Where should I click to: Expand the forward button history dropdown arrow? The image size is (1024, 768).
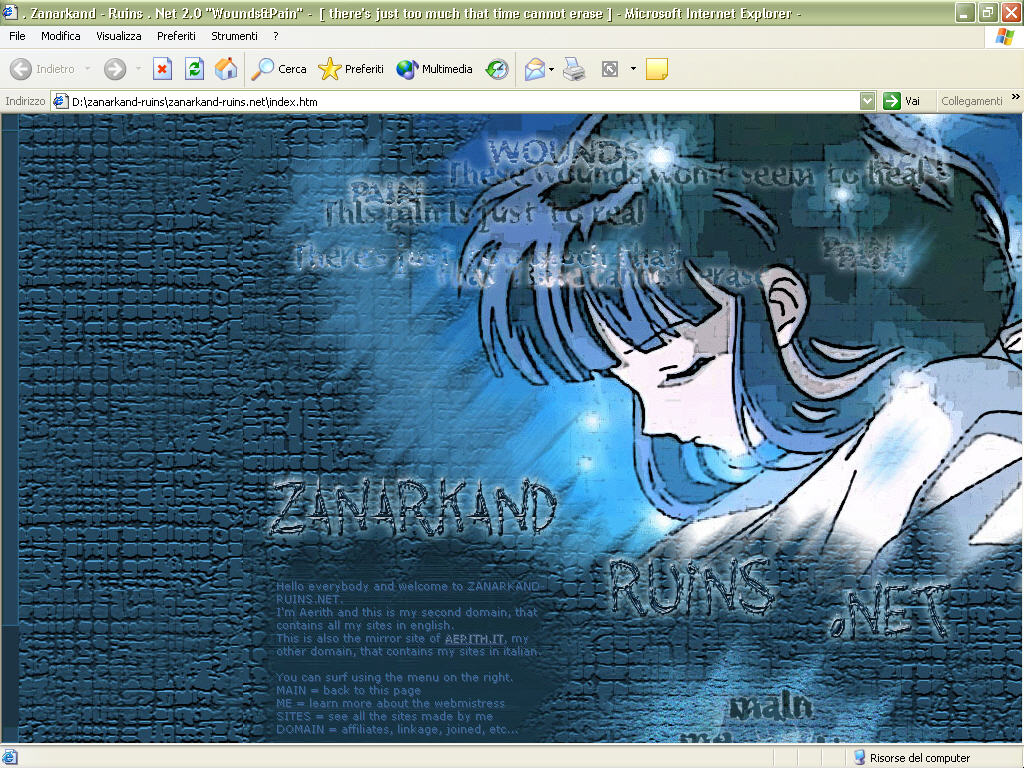138,69
